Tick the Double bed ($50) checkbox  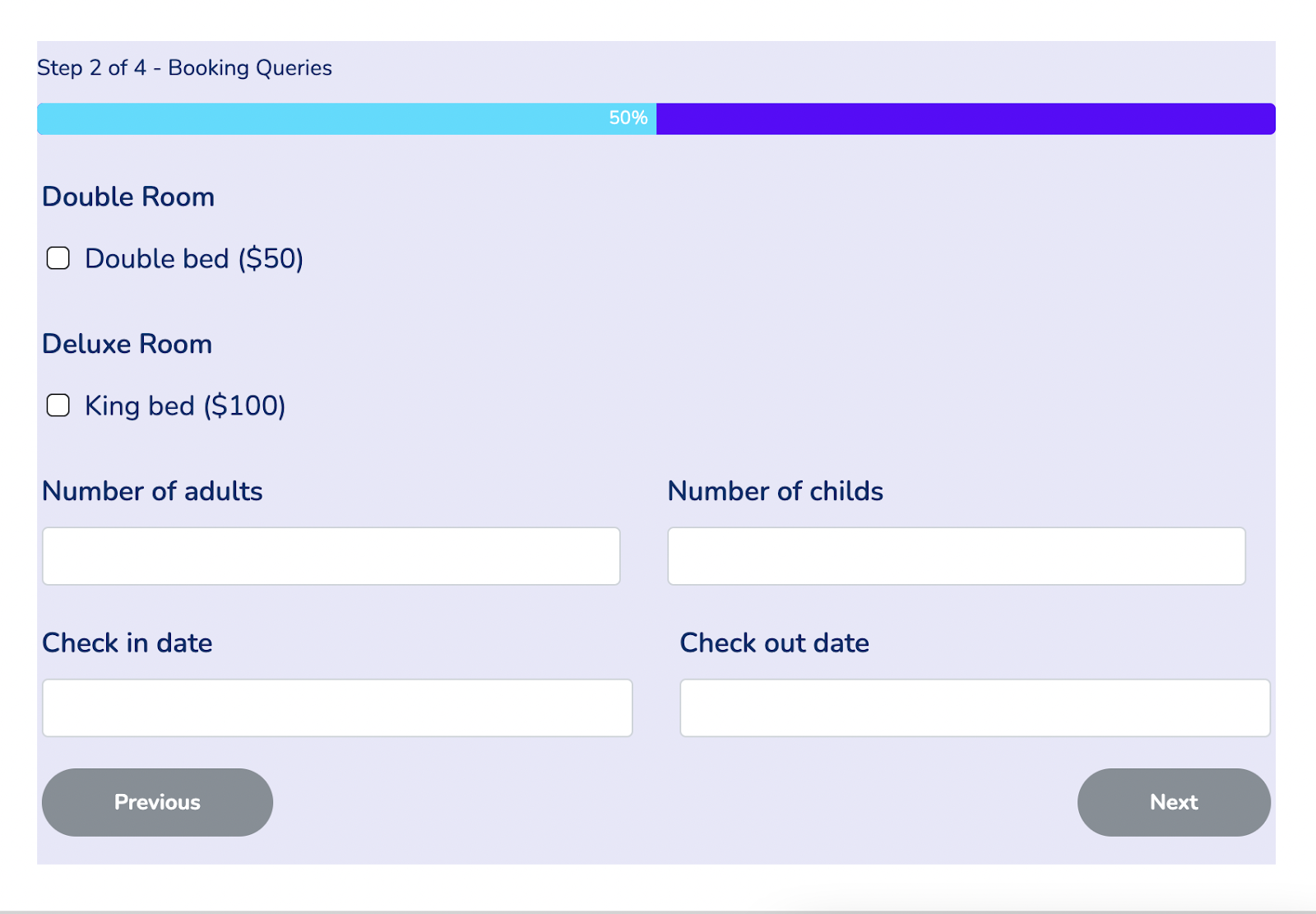pyautogui.click(x=58, y=258)
